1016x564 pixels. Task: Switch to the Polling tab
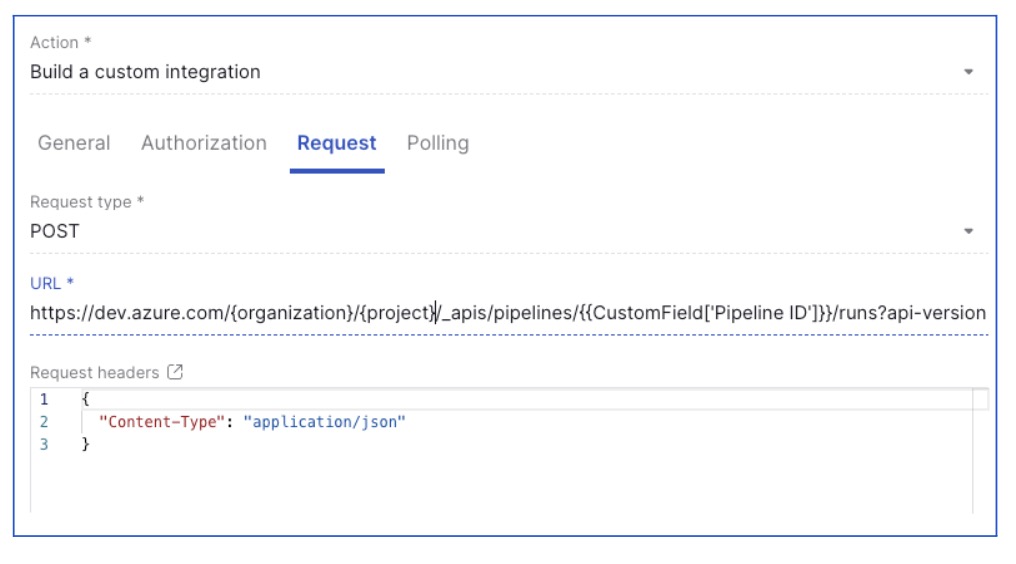[438, 143]
